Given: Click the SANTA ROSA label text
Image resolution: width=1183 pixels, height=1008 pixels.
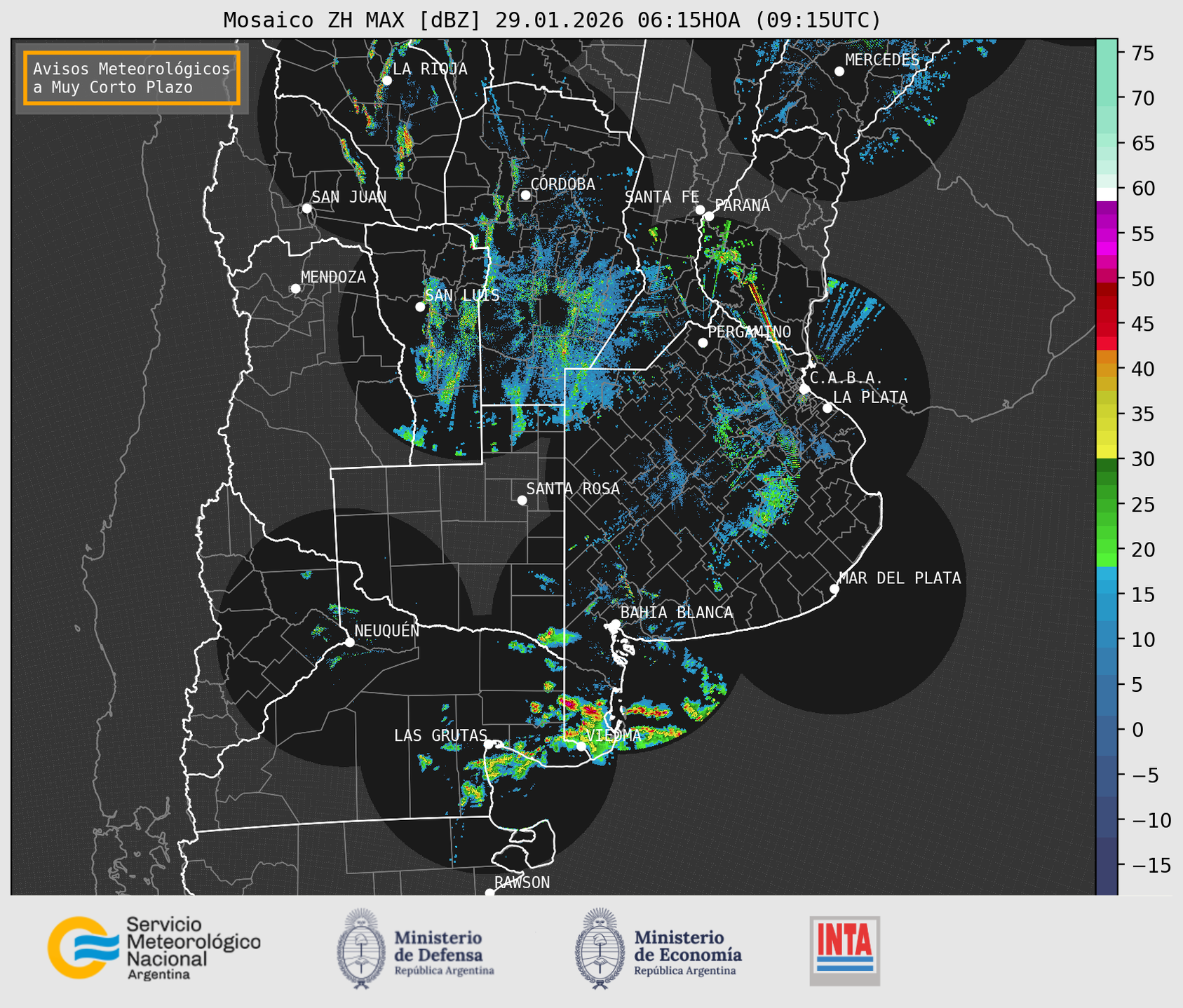Looking at the screenshot, I should pyautogui.click(x=573, y=489).
